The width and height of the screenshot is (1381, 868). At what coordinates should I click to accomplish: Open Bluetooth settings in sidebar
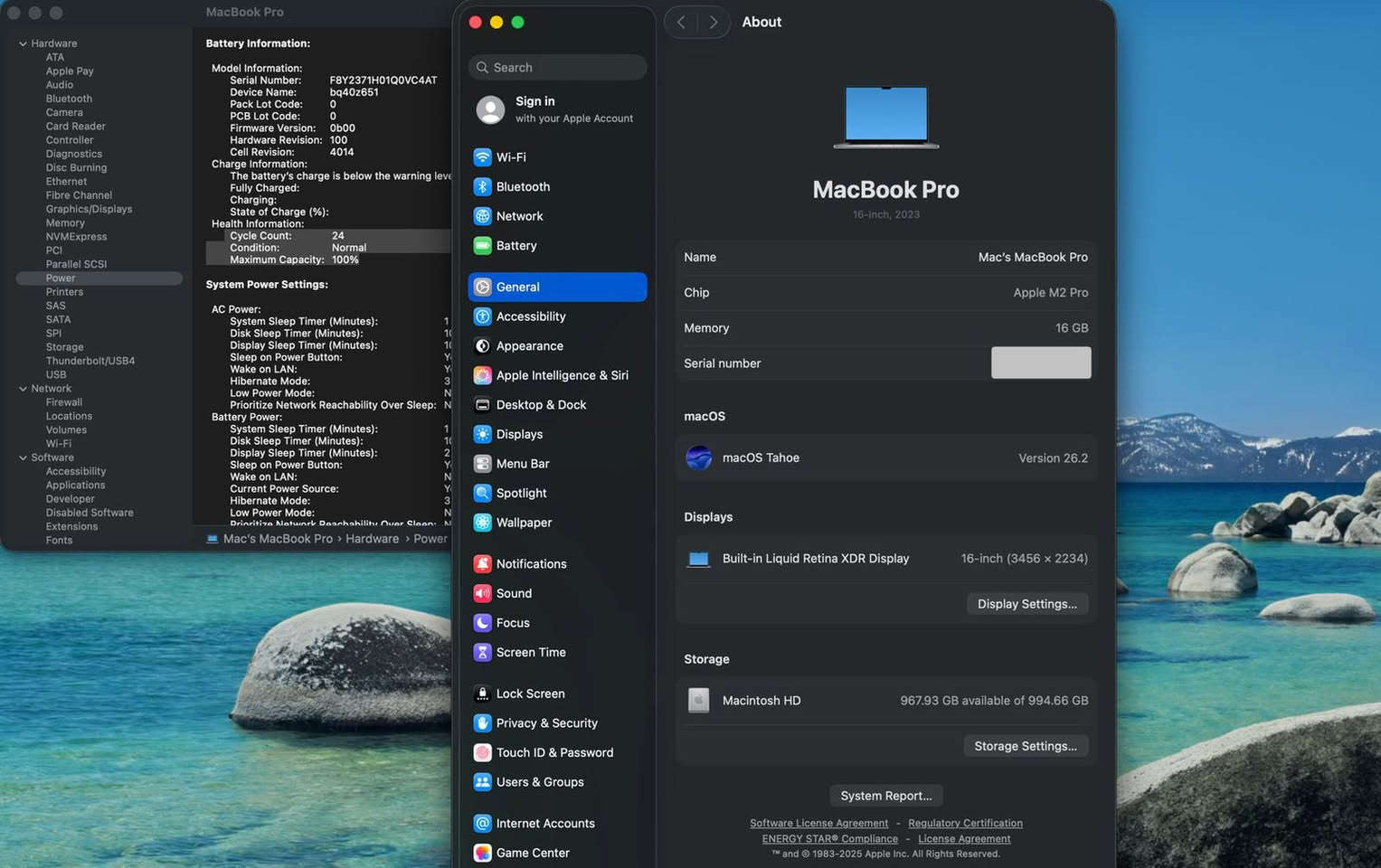pyautogui.click(x=523, y=187)
